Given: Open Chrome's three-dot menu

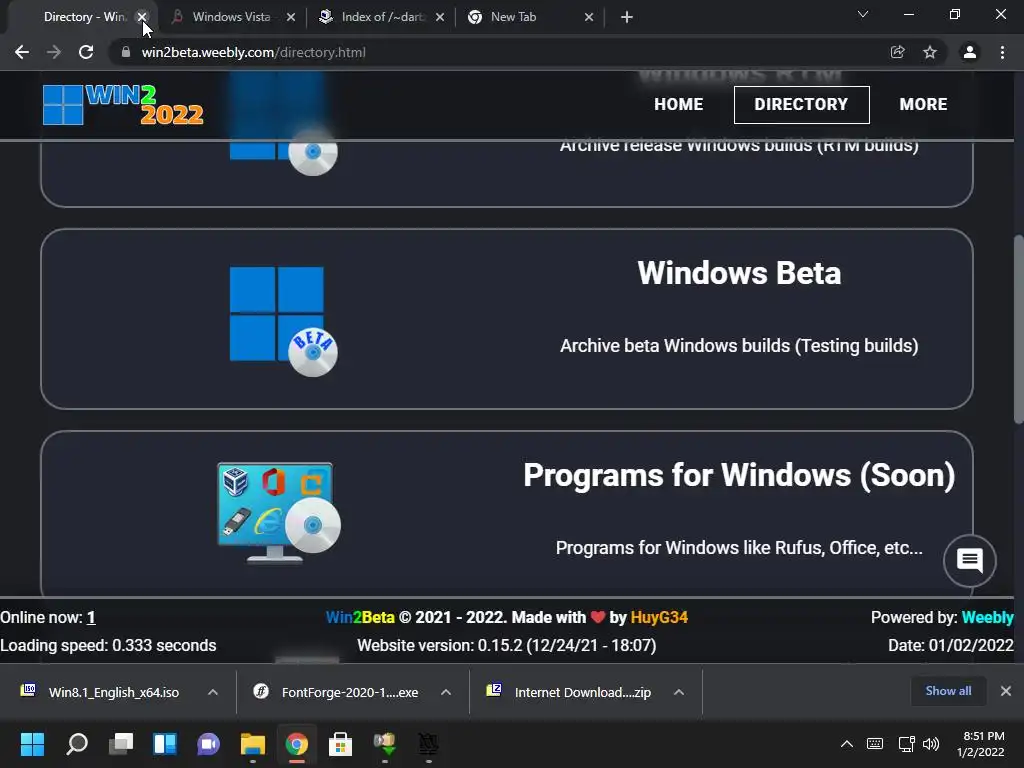Looking at the screenshot, I should pos(1002,52).
